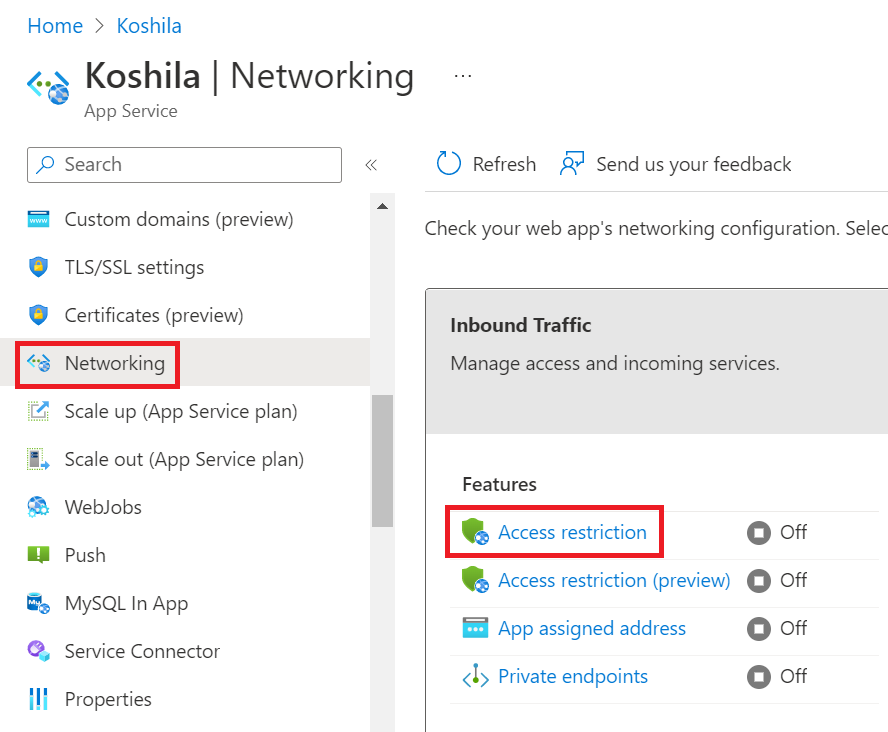
Task: Click the Push notifications icon
Action: 39,555
